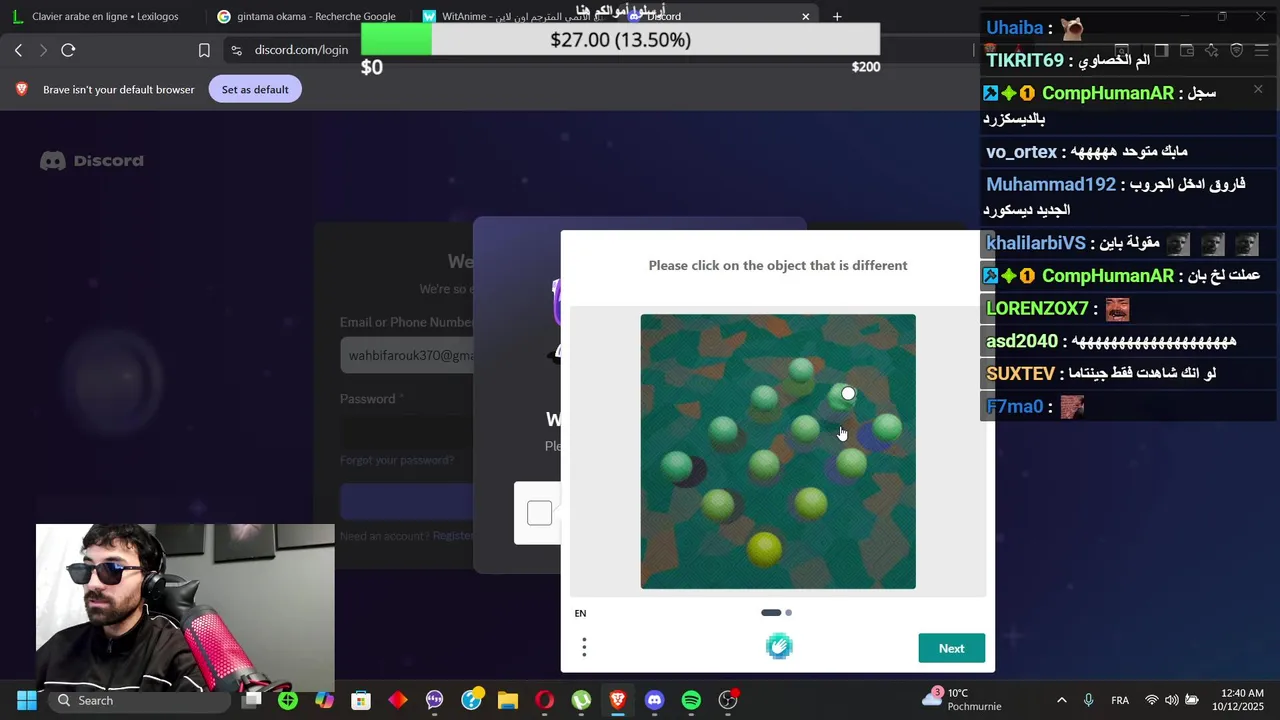Open Wi-Fi network settings in tray
The width and height of the screenshot is (1280, 720).
pyautogui.click(x=1152, y=700)
